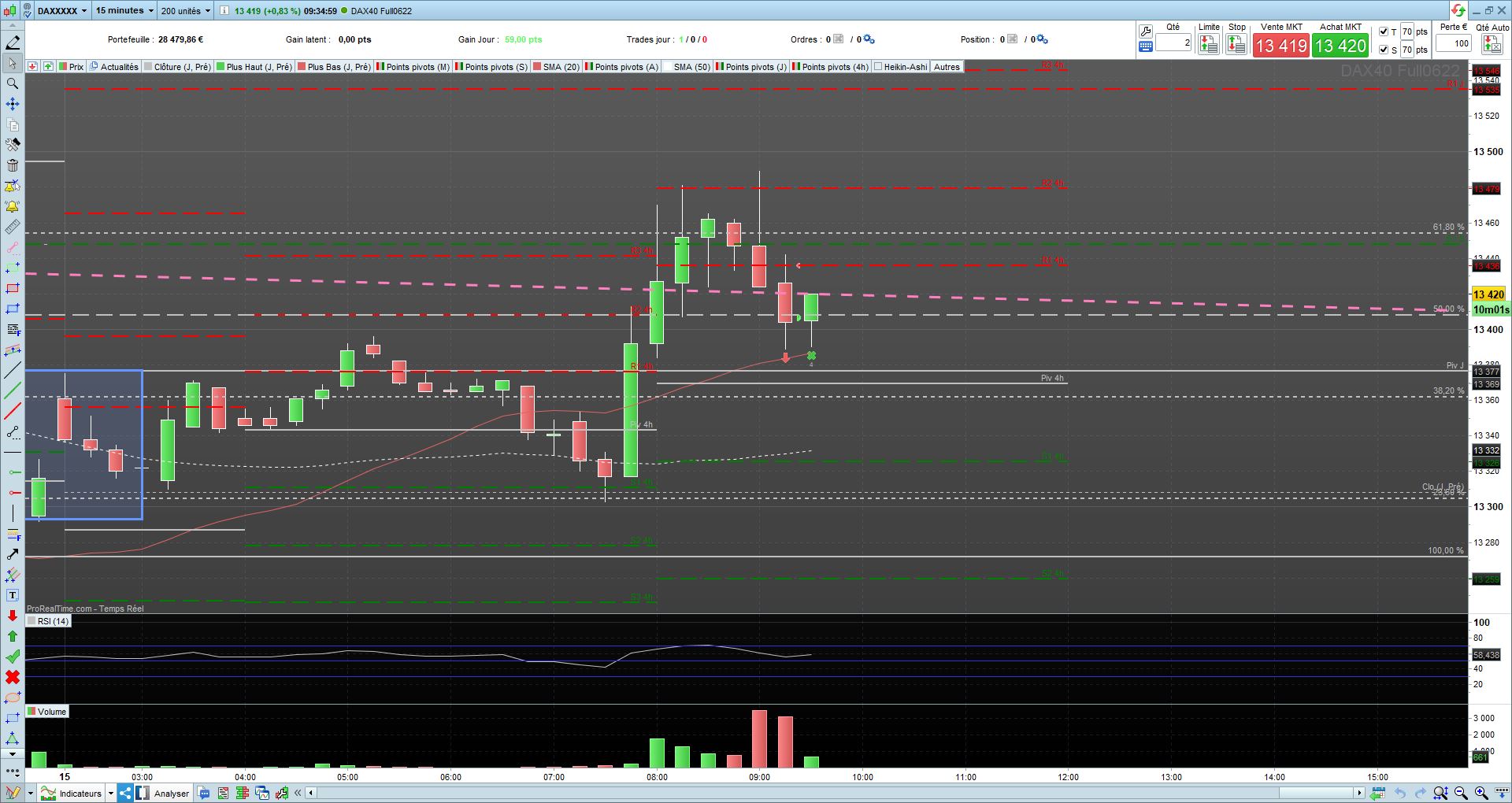Open the 200 unités dropdown
1512x803 pixels.
[186, 11]
